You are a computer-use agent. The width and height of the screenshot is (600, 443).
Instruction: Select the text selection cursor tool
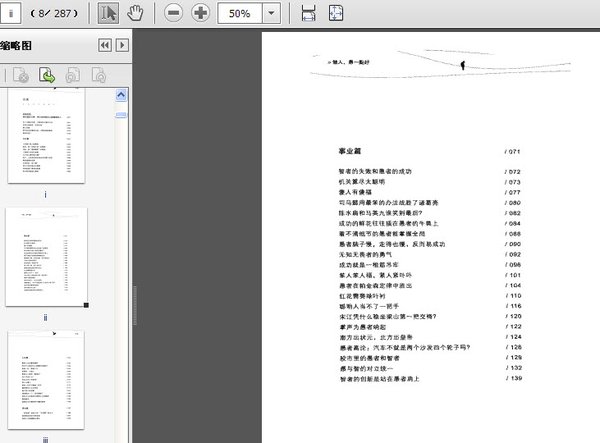click(108, 13)
